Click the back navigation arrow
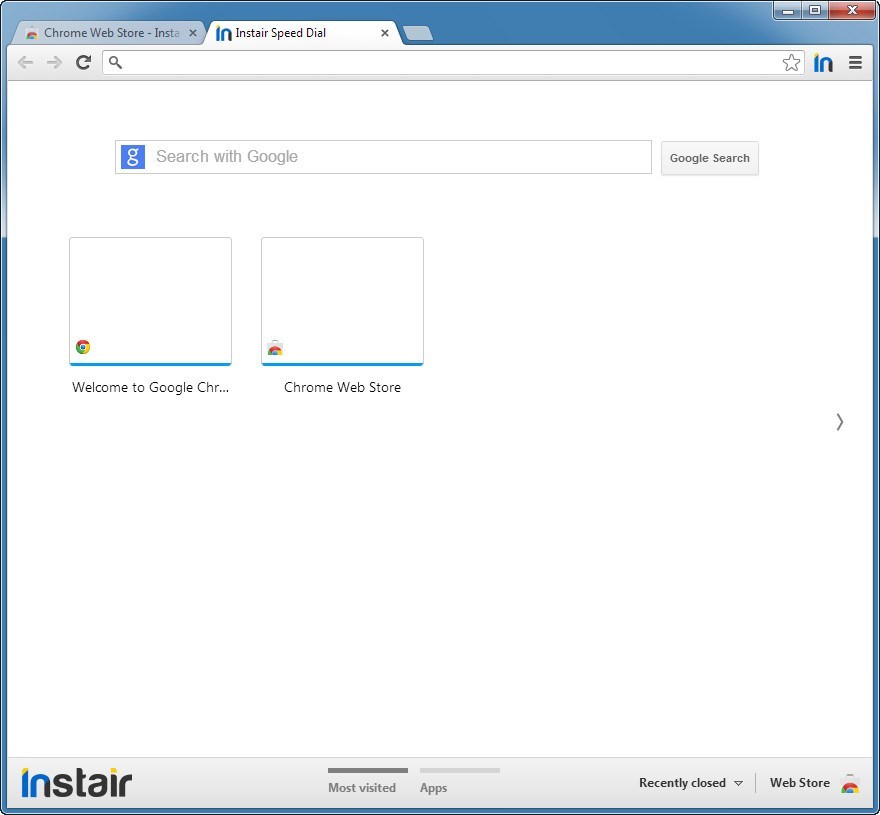The height and width of the screenshot is (815, 880). [x=25, y=62]
